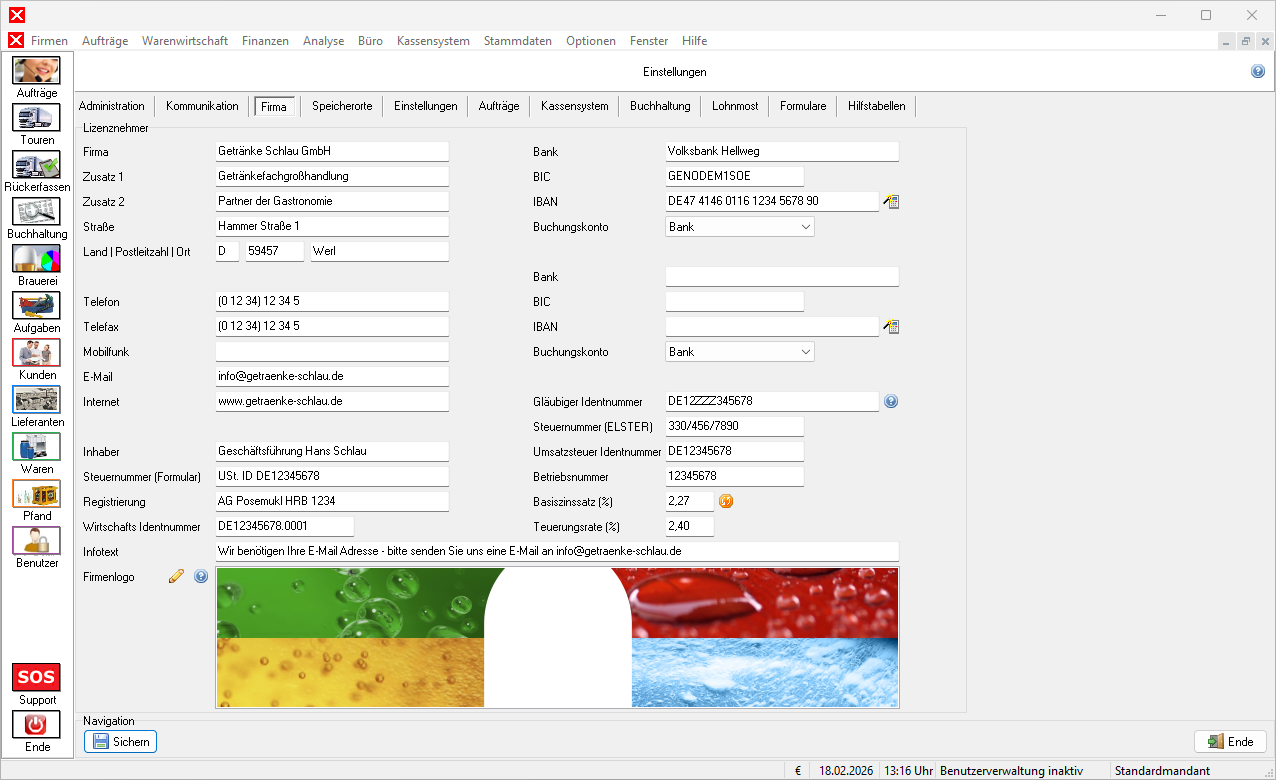1276x780 pixels.
Task: Click help icon next to Gläubiger Identnummer
Action: click(891, 401)
